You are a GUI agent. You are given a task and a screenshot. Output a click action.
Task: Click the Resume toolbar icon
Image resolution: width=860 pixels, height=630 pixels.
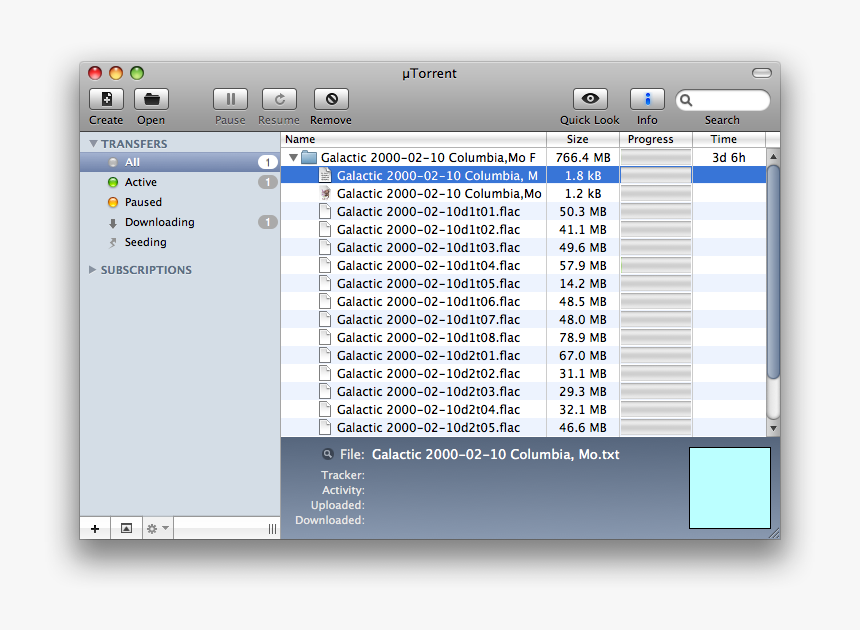(279, 99)
